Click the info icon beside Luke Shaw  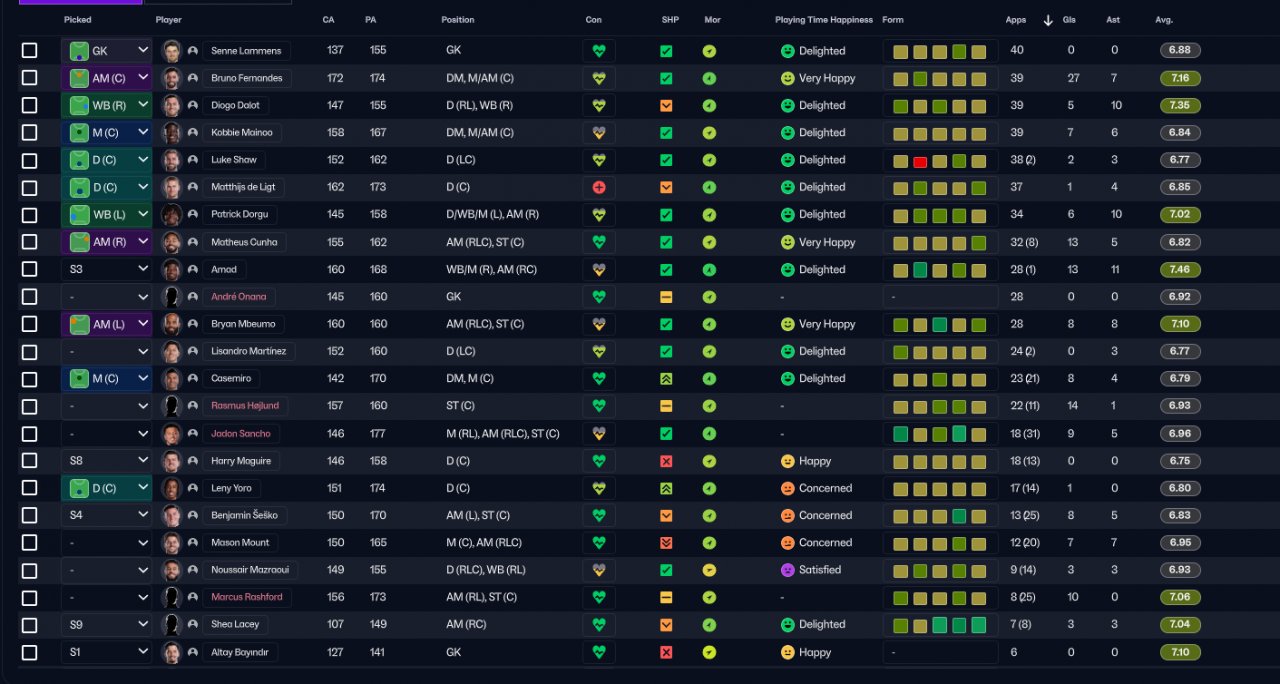pyautogui.click(x=192, y=160)
